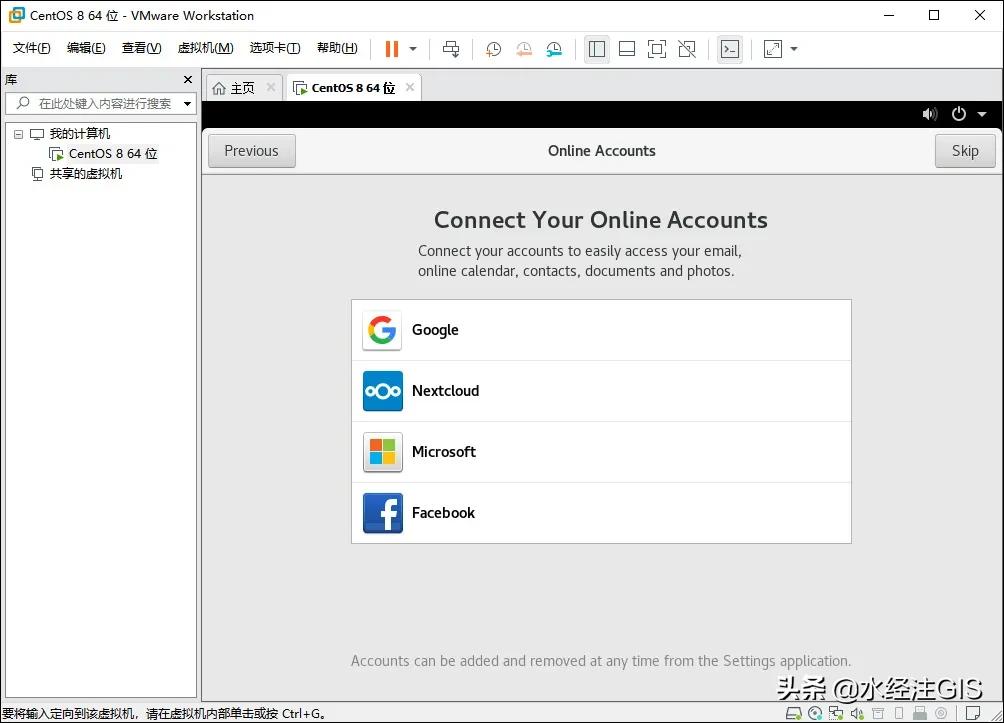Choose the Google account option

click(601, 330)
